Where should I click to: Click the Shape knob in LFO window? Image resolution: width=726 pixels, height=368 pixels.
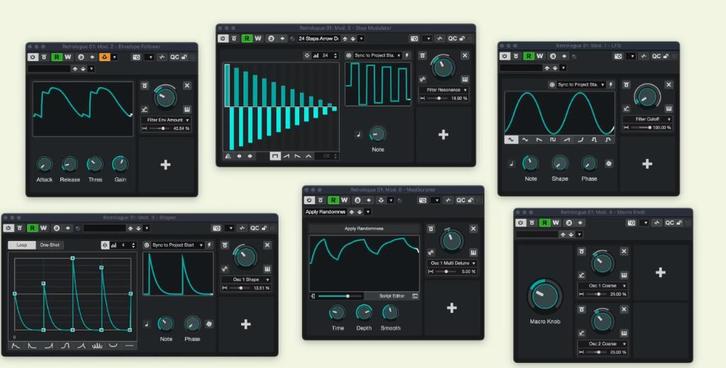[560, 163]
